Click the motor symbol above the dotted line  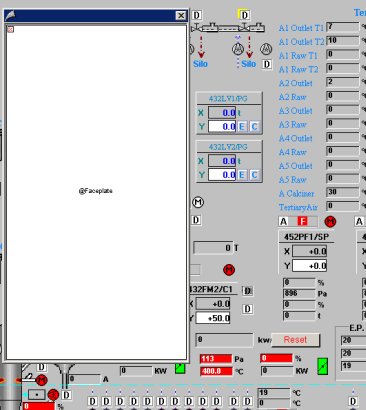(x=238, y=49)
